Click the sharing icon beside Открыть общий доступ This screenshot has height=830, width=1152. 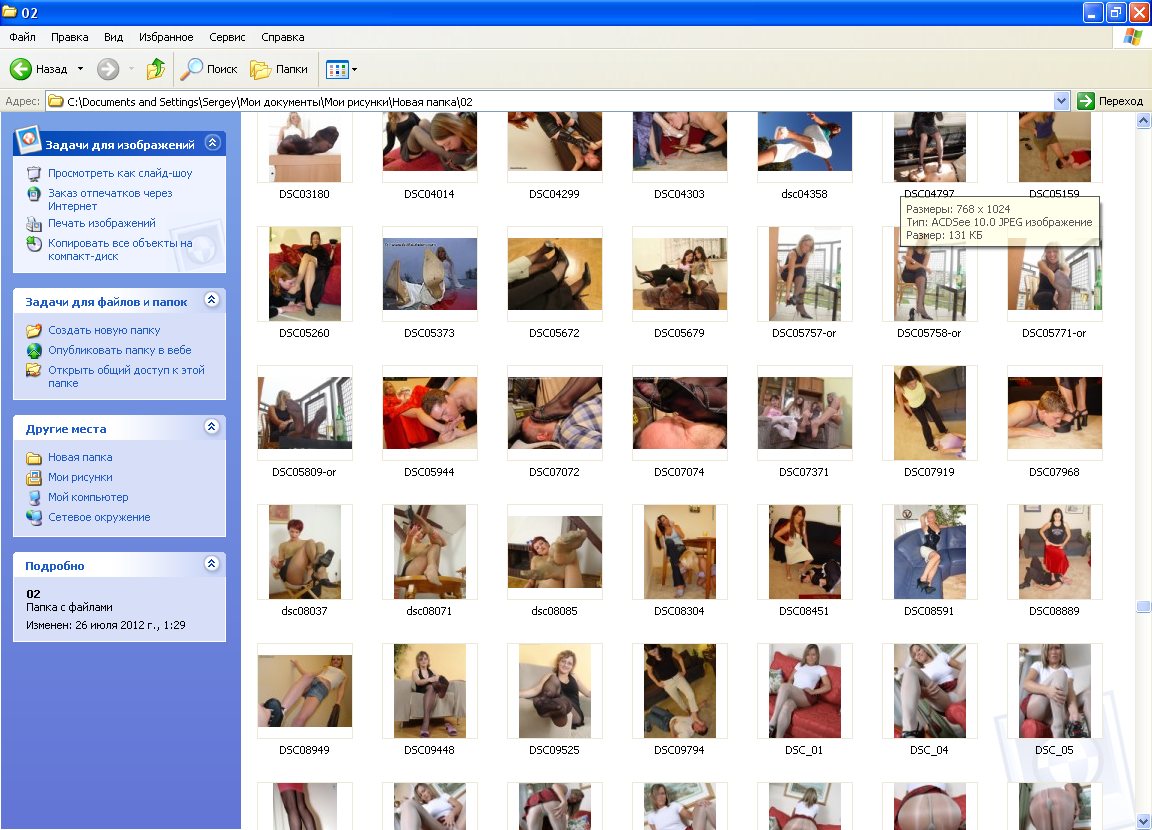tap(34, 370)
